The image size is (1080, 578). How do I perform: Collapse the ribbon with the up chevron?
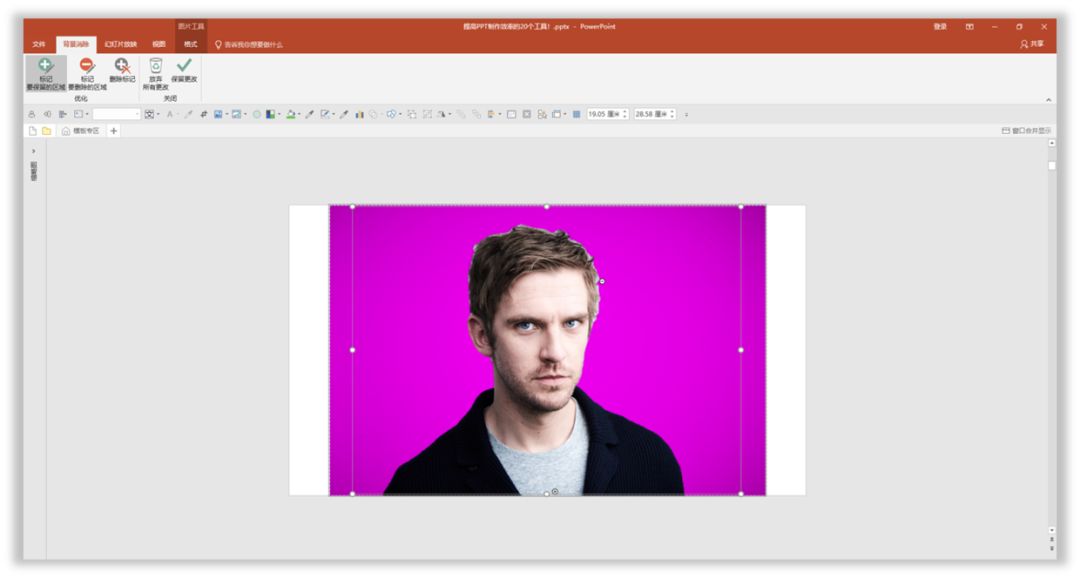(1048, 99)
